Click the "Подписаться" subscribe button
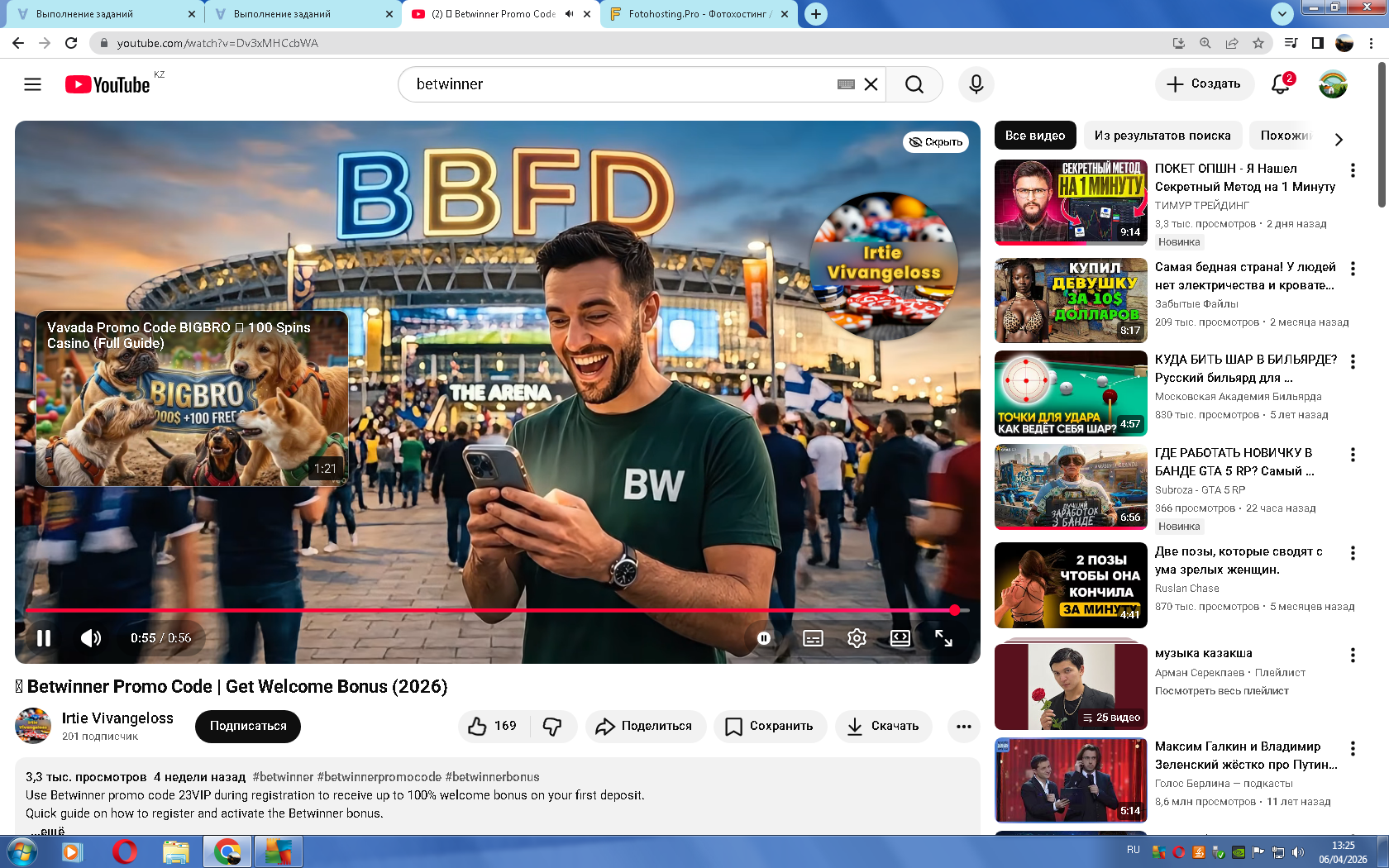The image size is (1389, 868). point(247,726)
